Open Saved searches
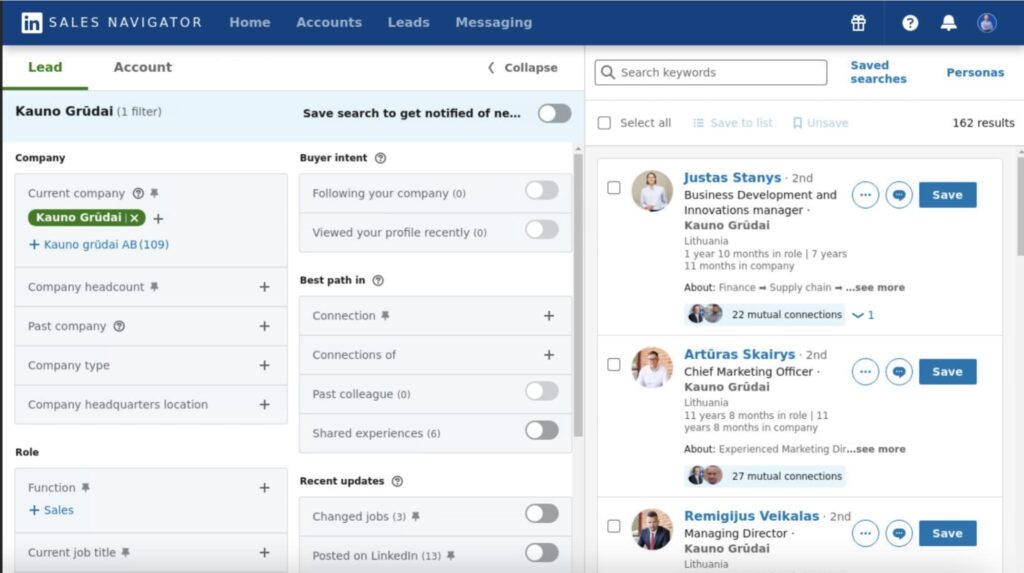 click(x=878, y=72)
